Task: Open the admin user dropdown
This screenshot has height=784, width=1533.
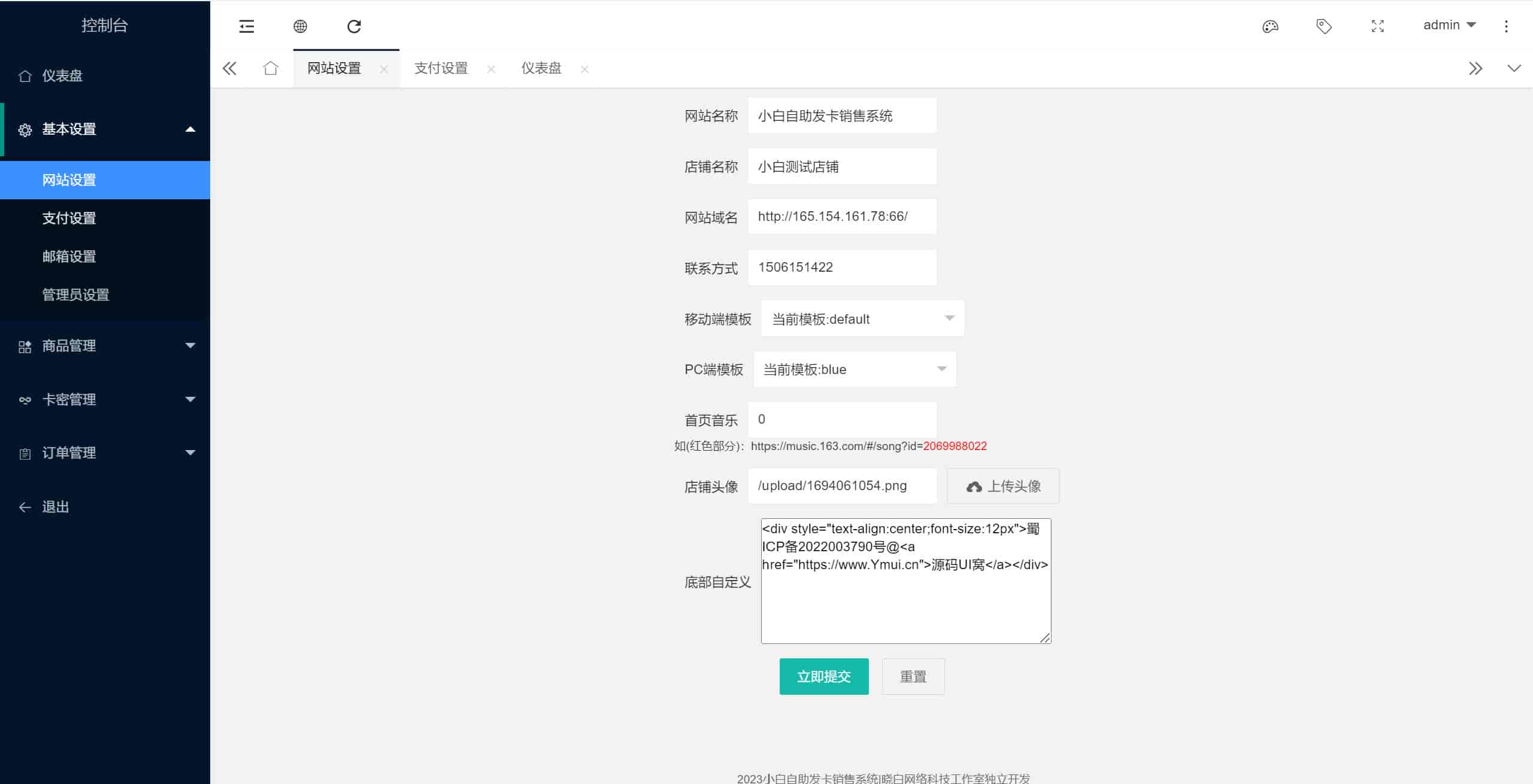Action: pos(1449,25)
